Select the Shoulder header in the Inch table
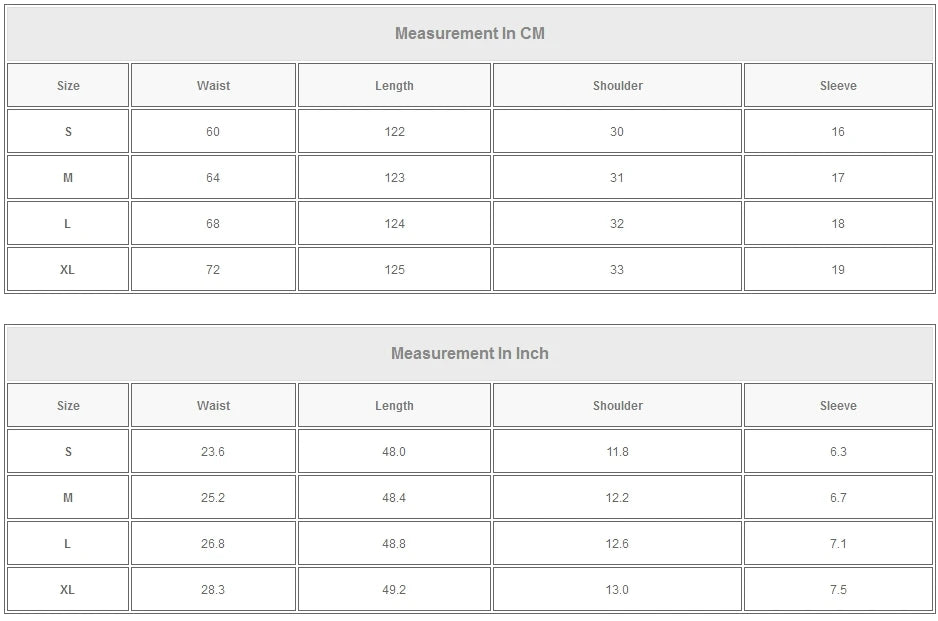 click(x=617, y=406)
